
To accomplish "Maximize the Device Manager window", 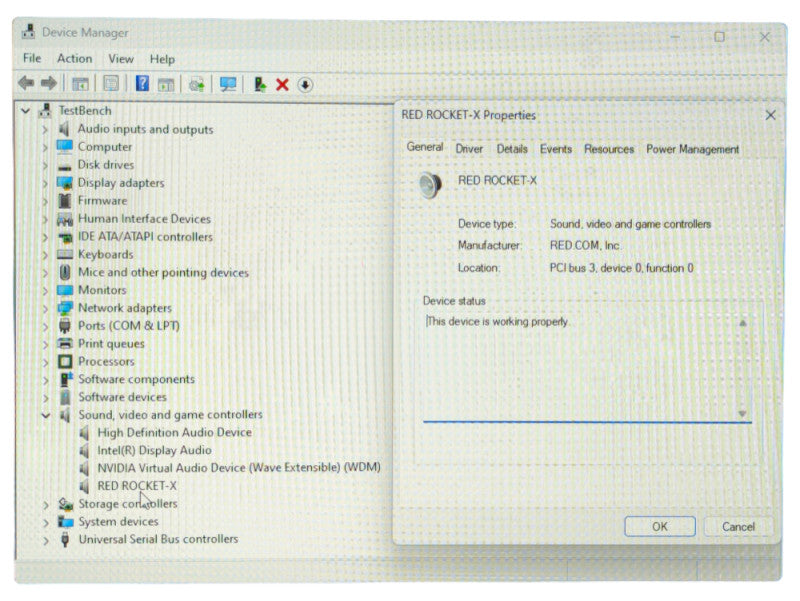I will pos(719,37).
